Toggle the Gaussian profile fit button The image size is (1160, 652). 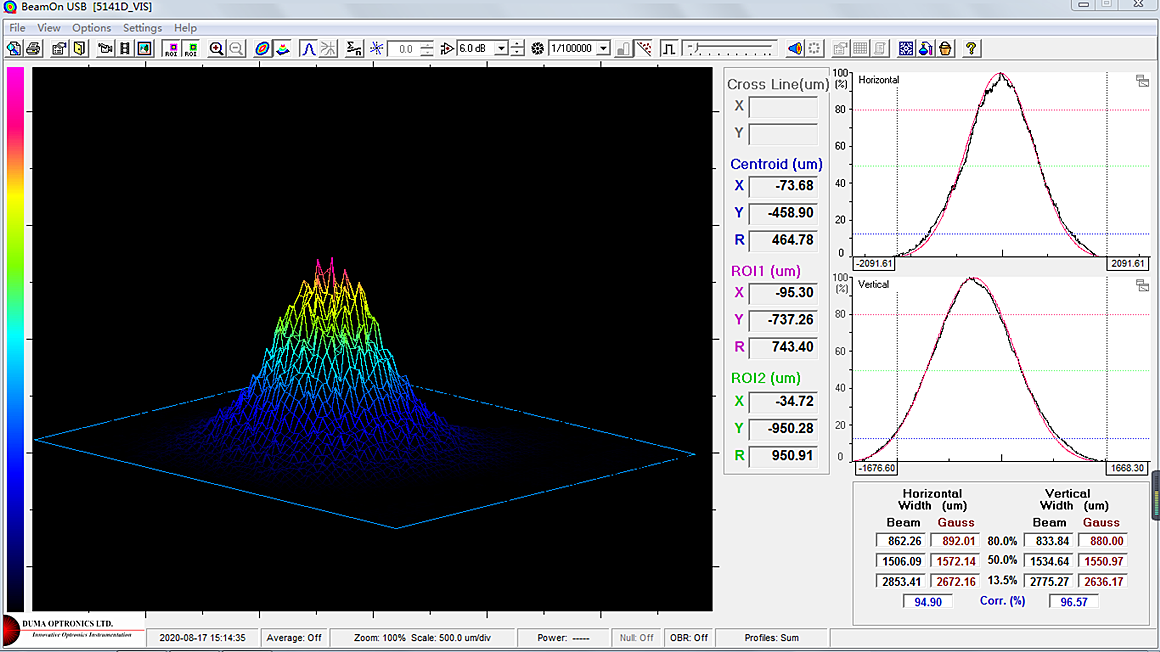point(309,48)
